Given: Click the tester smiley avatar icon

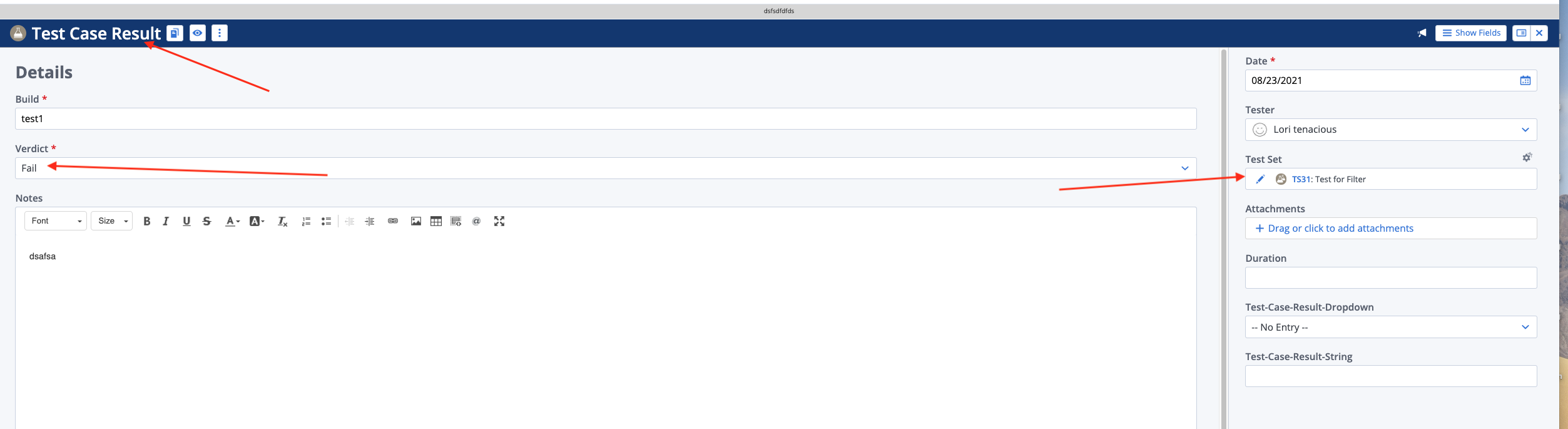Looking at the screenshot, I should coord(1260,130).
